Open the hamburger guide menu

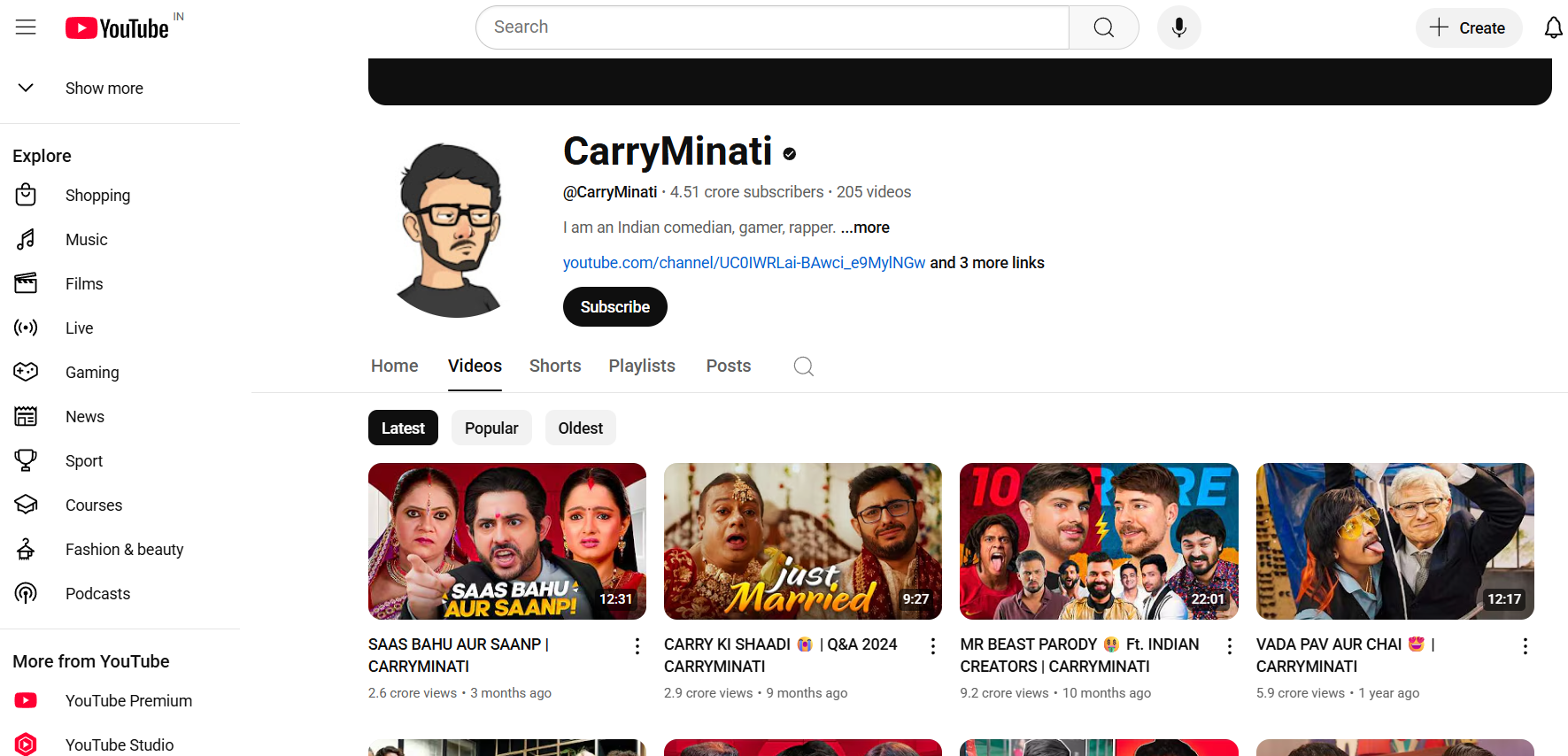coord(26,27)
